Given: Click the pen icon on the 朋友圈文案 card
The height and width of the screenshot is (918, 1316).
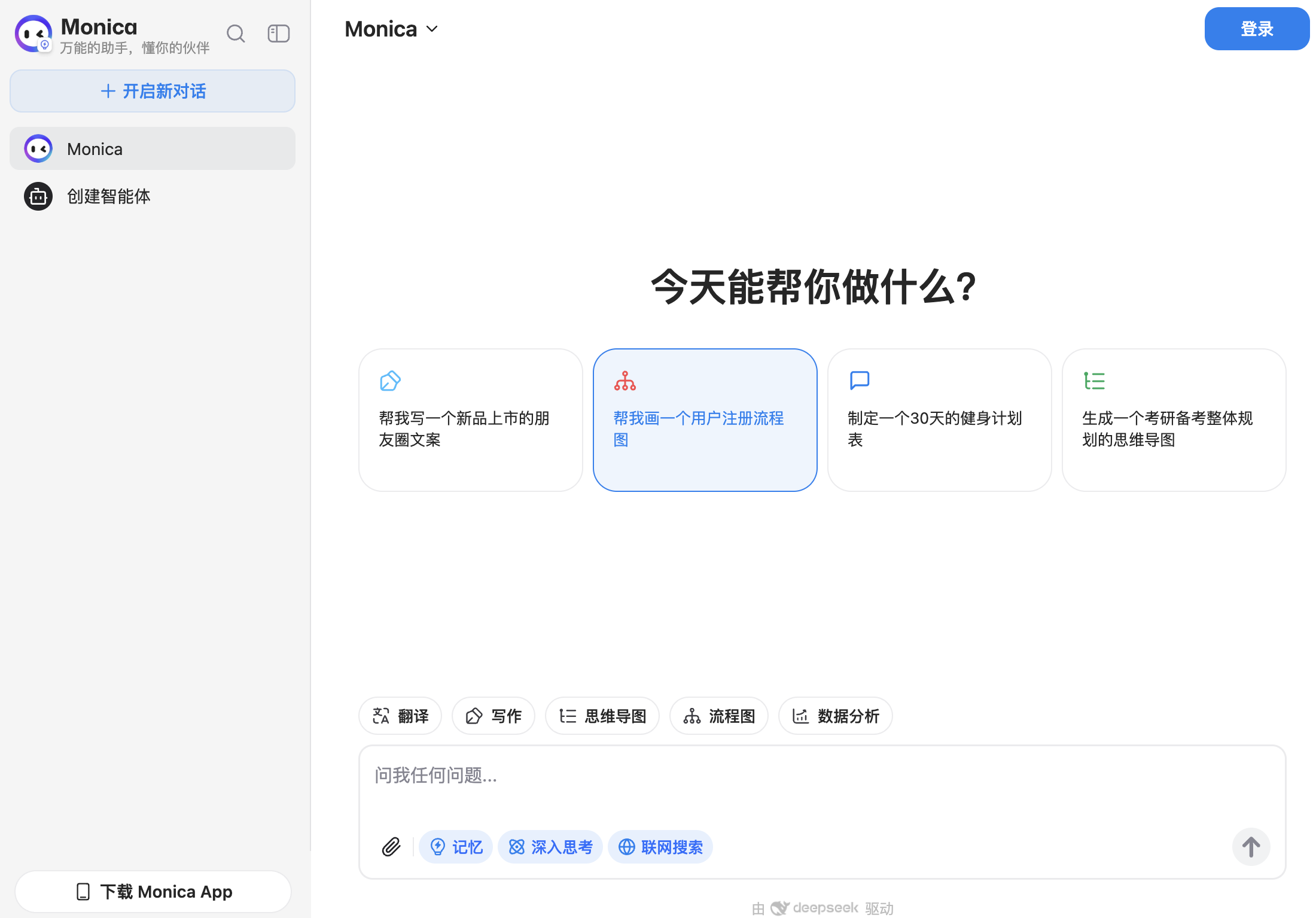Looking at the screenshot, I should (x=390, y=381).
